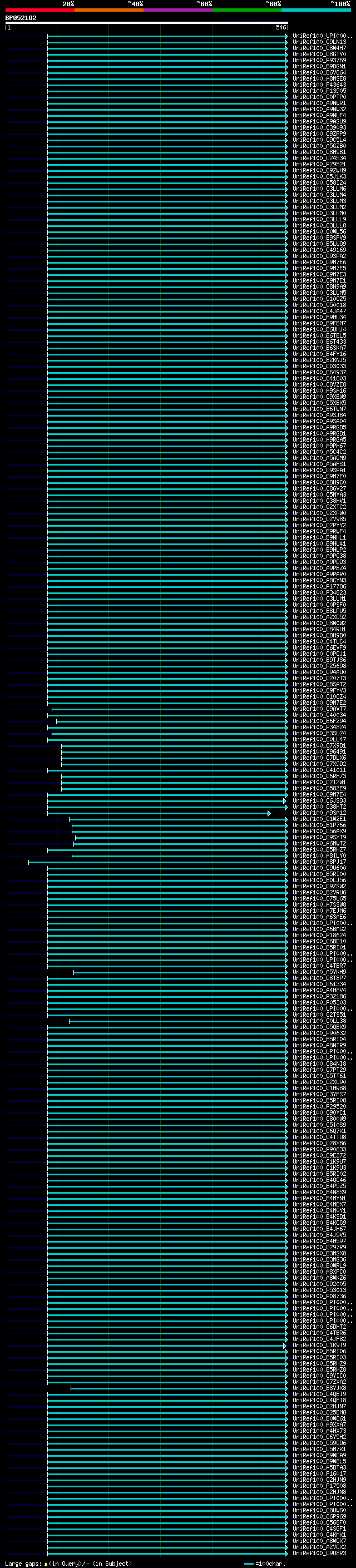The height and width of the screenshot is (1568, 356).
Task: Select hit label UniRef100_Q8GTY0
Action: pos(319,55)
